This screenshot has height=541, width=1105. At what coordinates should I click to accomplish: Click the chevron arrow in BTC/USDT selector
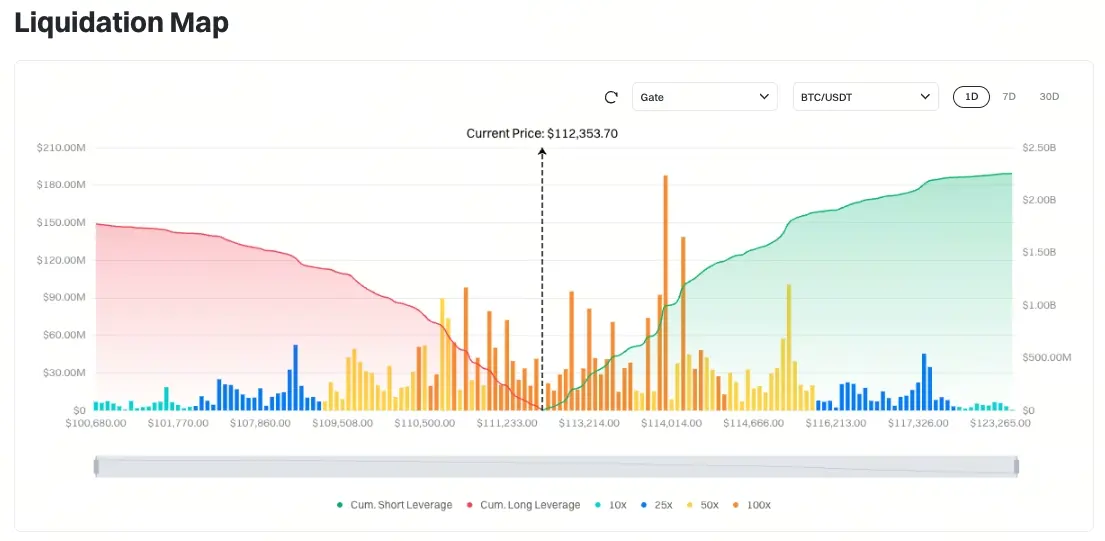coord(925,97)
